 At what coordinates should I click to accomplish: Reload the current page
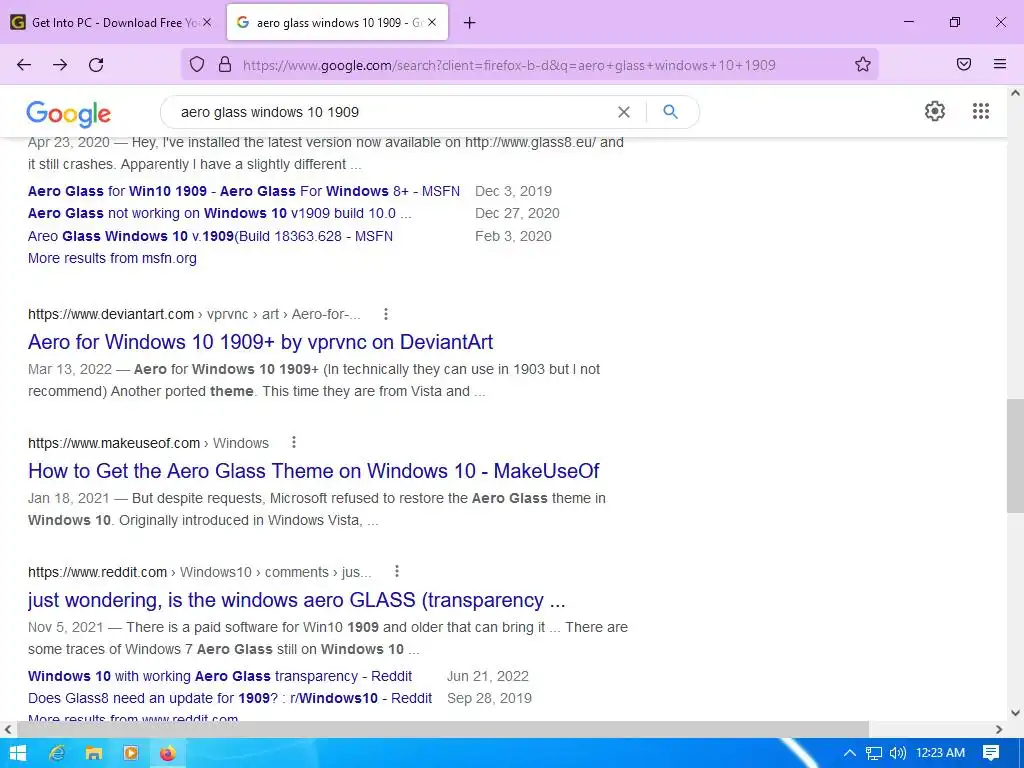(x=96, y=65)
